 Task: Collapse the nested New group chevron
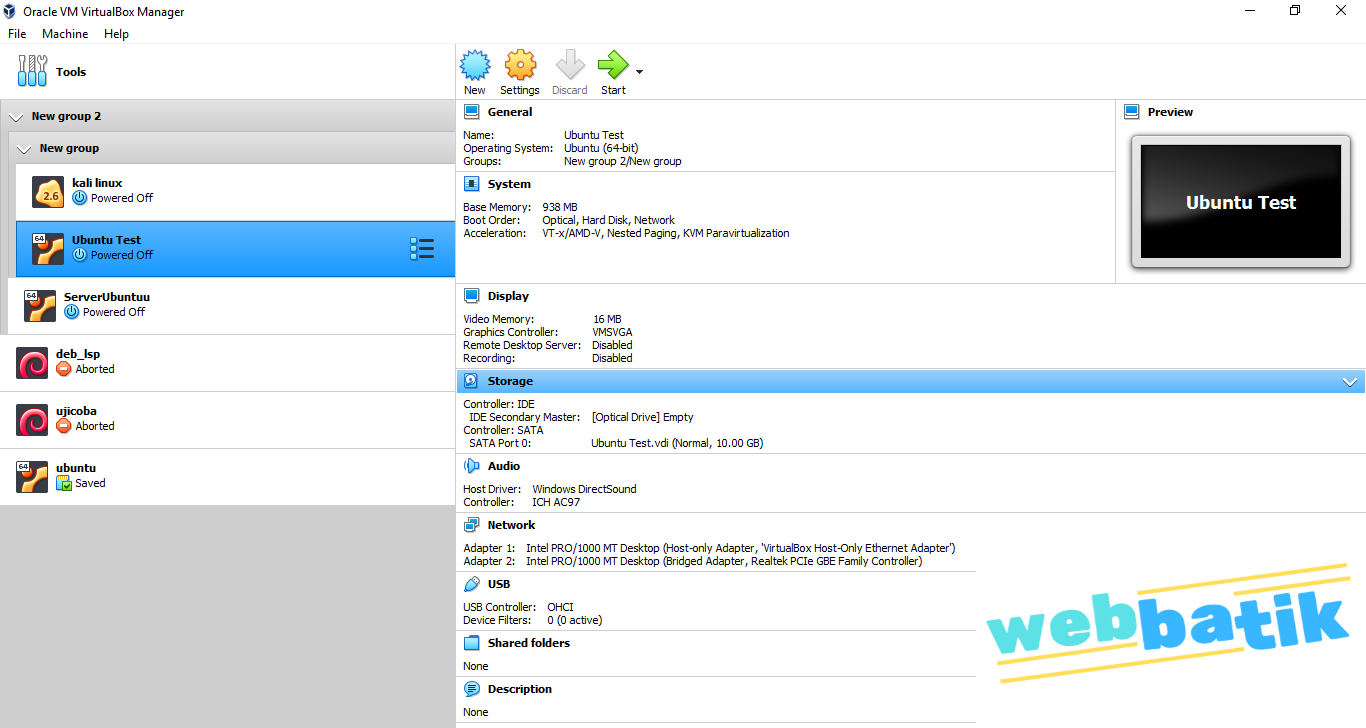(x=24, y=149)
